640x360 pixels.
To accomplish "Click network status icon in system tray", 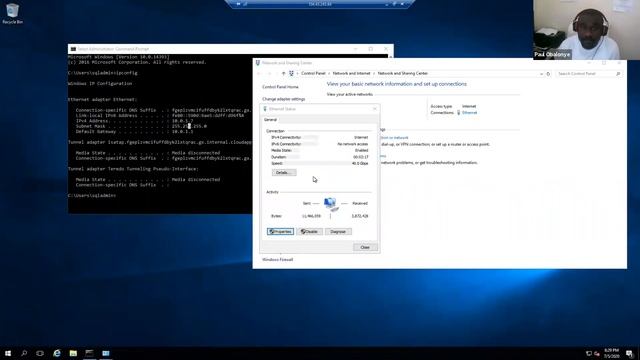I will pos(589,353).
